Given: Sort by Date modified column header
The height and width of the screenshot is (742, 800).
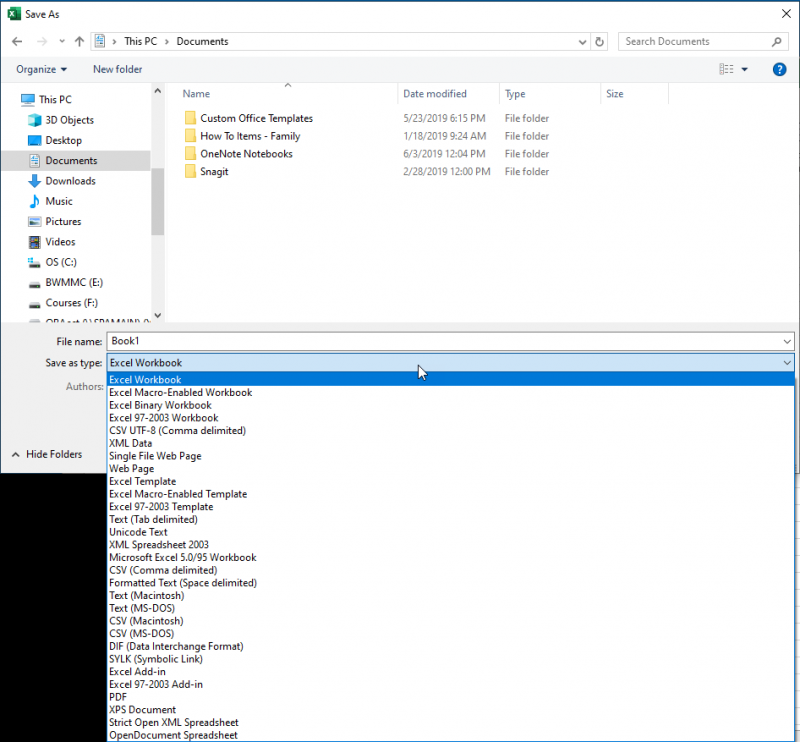Looking at the screenshot, I should click(x=435, y=94).
